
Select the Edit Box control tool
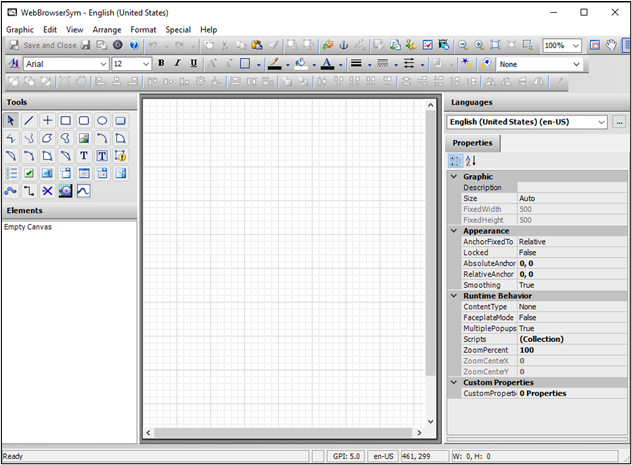coord(48,174)
